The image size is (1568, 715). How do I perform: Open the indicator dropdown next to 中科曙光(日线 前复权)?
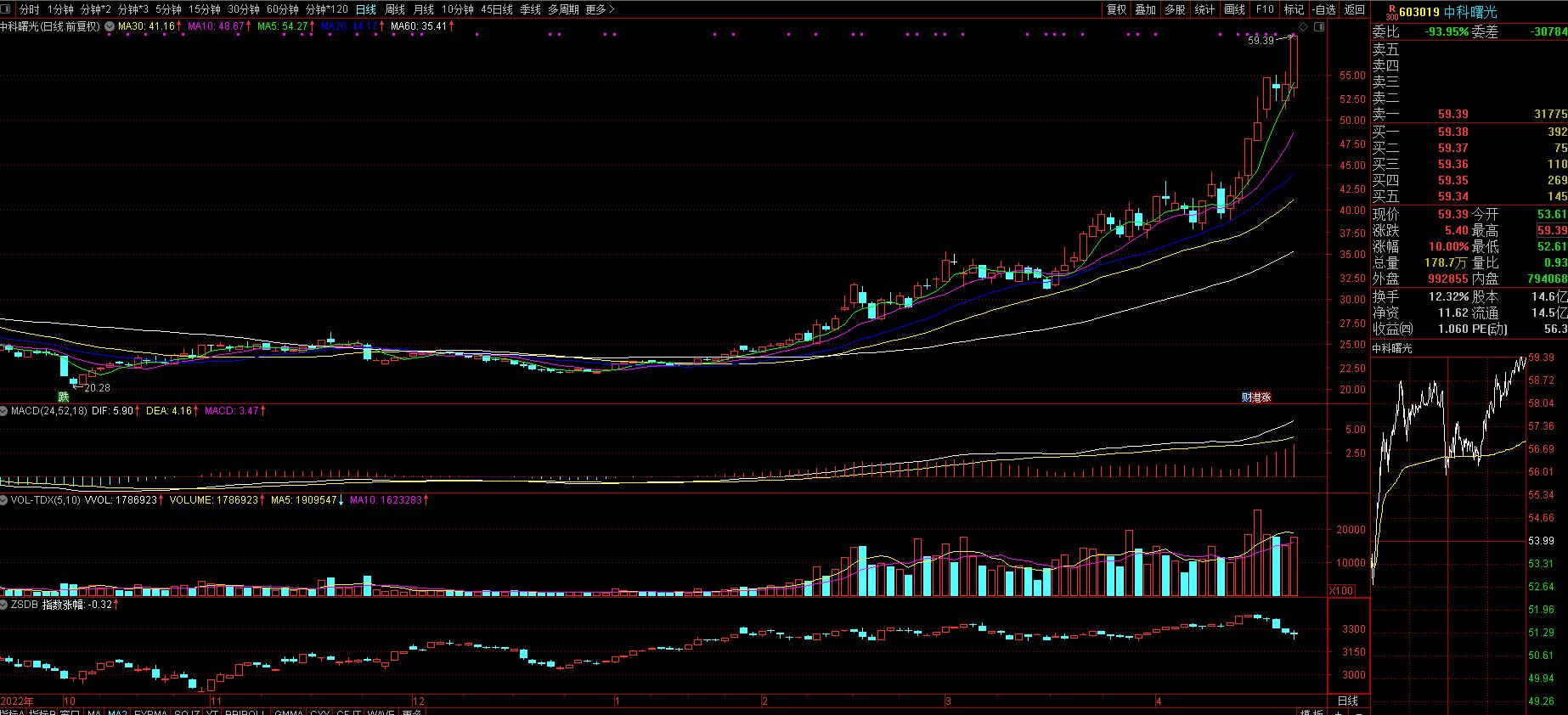(x=110, y=26)
